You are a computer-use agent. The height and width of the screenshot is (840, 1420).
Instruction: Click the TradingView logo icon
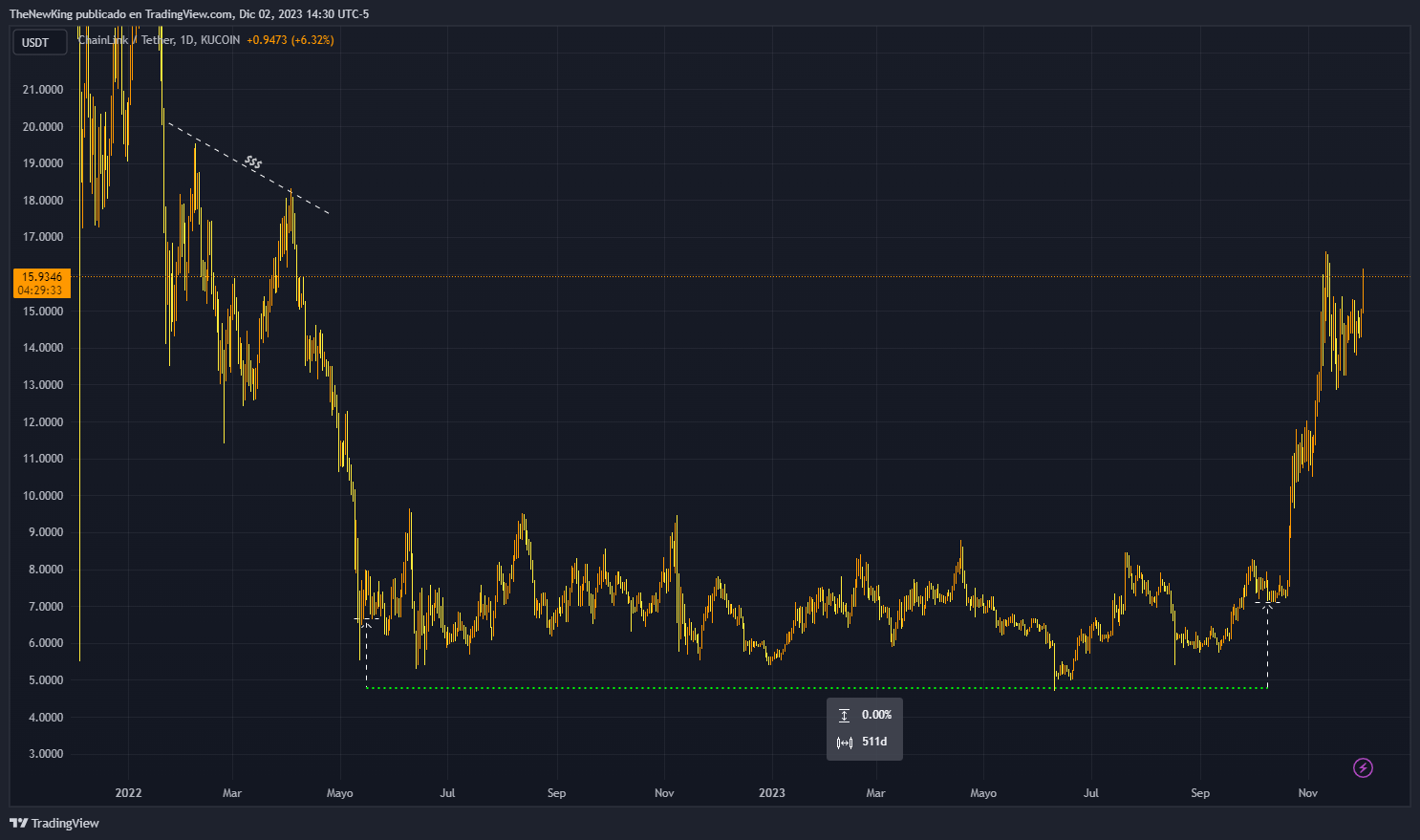point(18,823)
